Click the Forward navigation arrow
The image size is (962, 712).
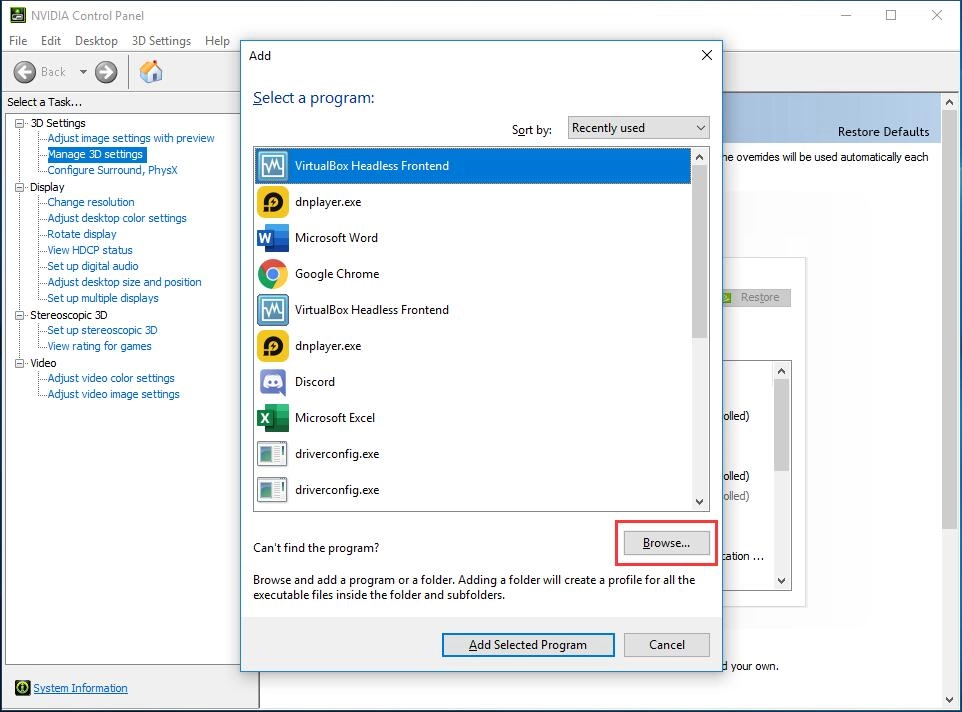pos(104,71)
